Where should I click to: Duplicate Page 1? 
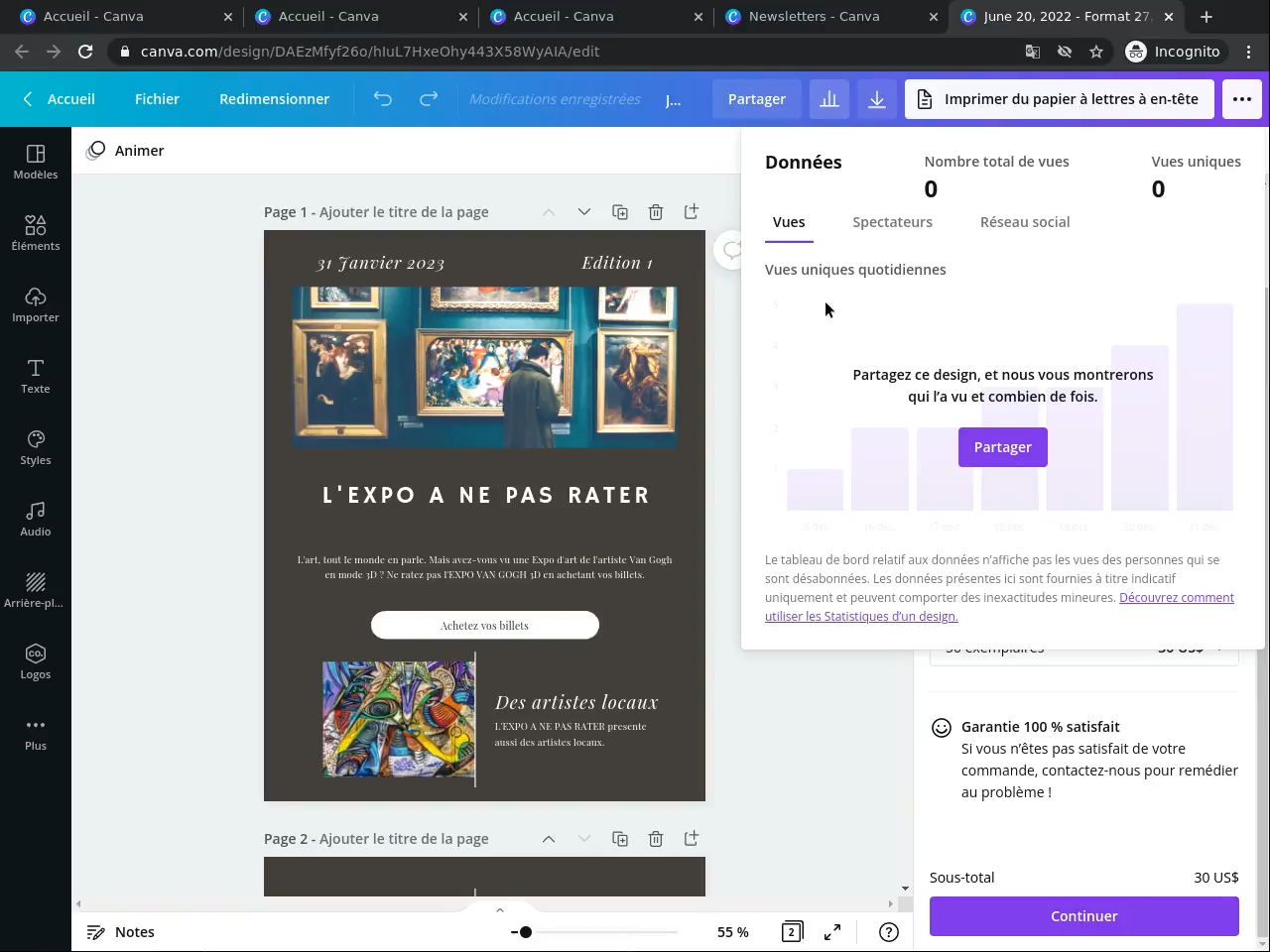(620, 212)
